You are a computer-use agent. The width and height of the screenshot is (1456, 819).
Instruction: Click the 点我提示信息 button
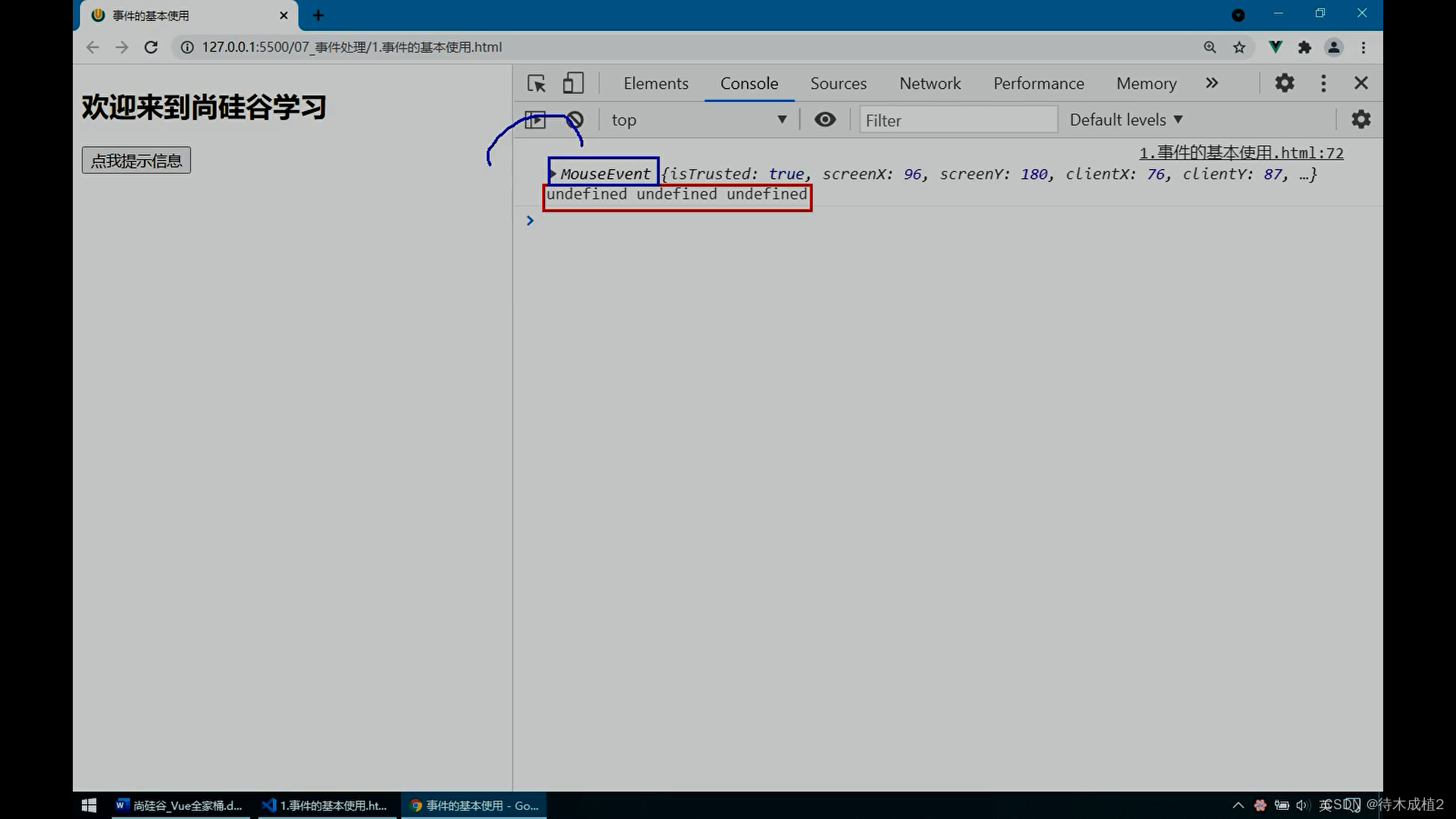pos(136,161)
